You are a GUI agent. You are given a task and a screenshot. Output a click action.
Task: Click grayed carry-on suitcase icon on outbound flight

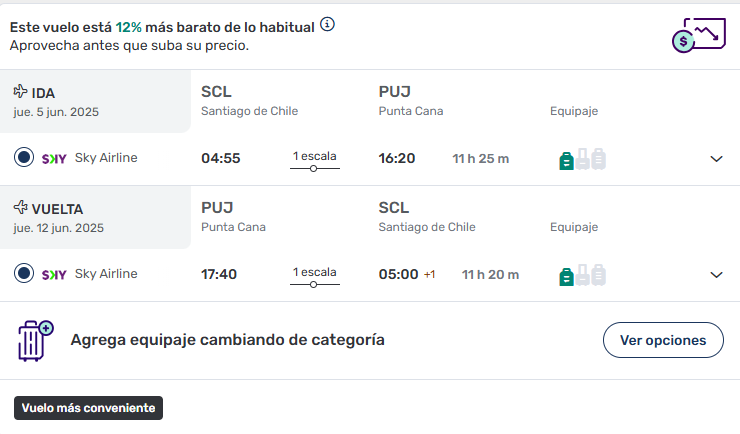coord(582,159)
